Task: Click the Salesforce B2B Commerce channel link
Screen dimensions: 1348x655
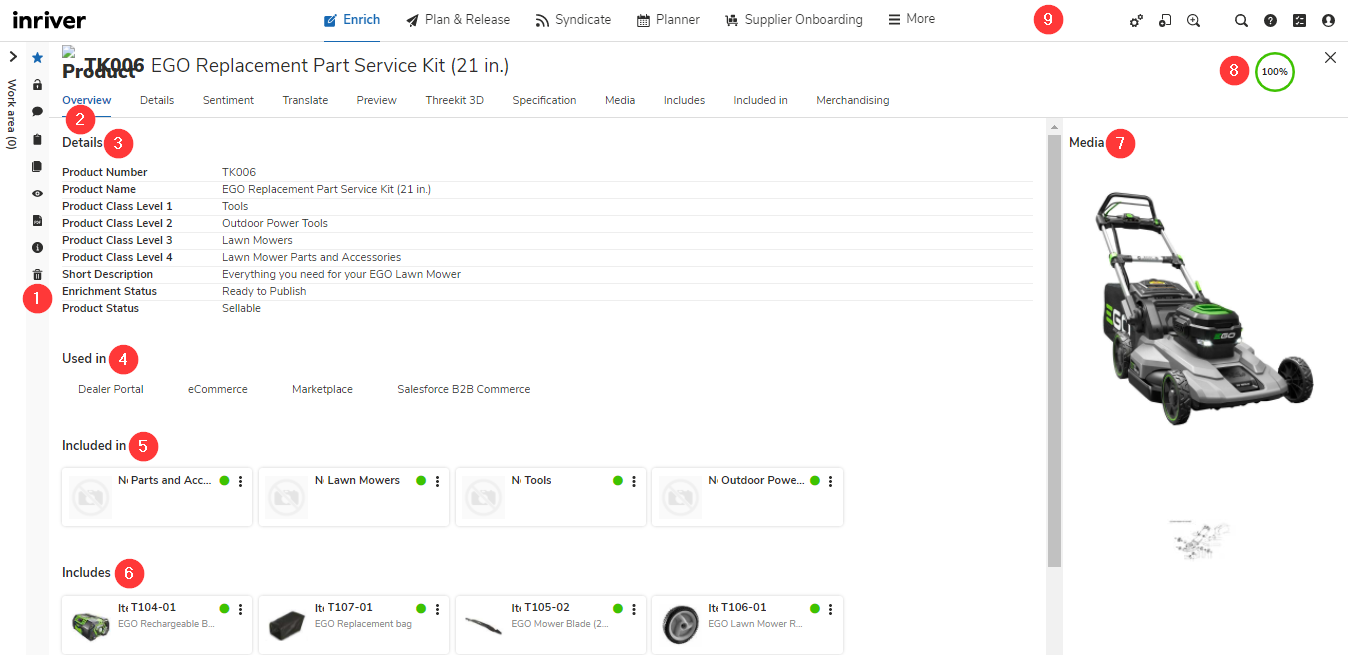Action: click(464, 389)
